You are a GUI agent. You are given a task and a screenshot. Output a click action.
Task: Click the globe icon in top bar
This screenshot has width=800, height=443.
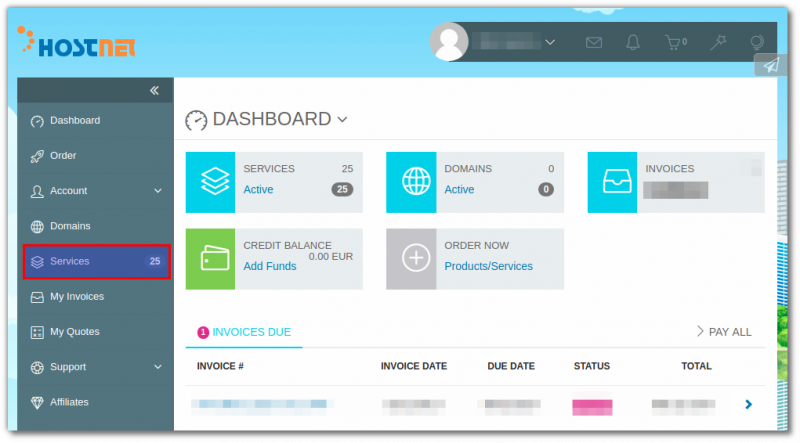click(757, 42)
